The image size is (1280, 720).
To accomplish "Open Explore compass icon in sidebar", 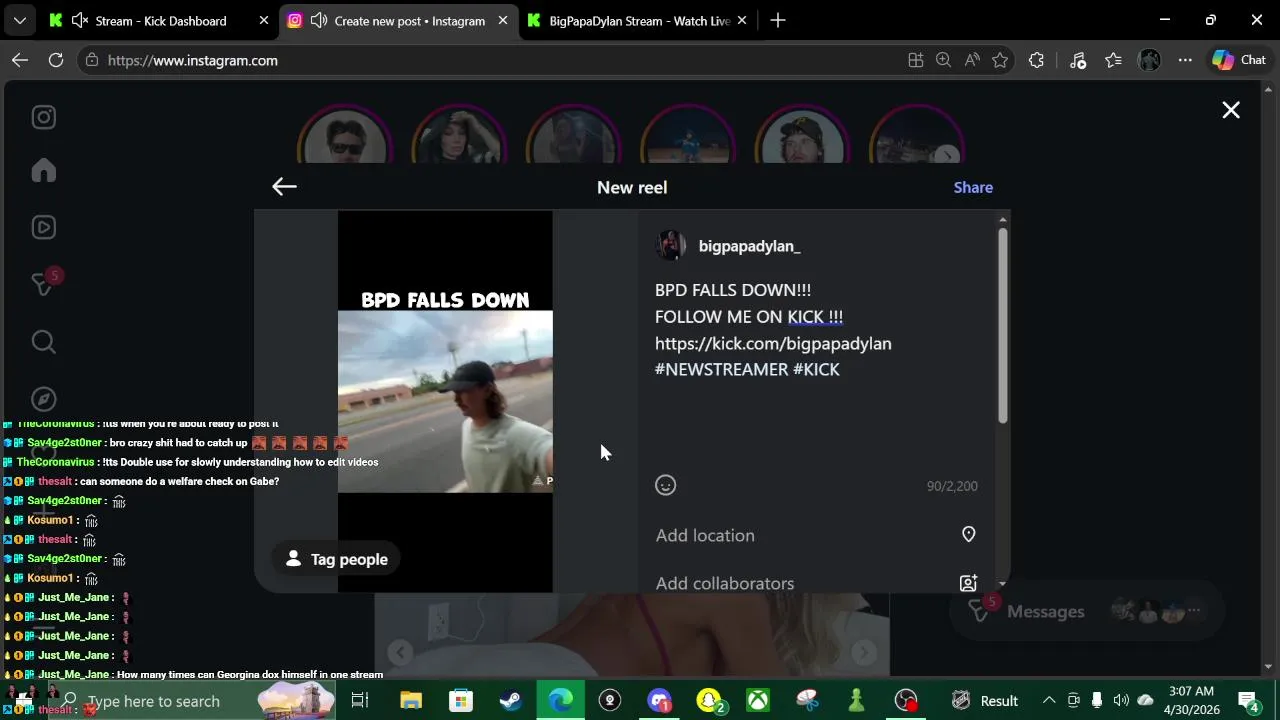I will [44, 399].
